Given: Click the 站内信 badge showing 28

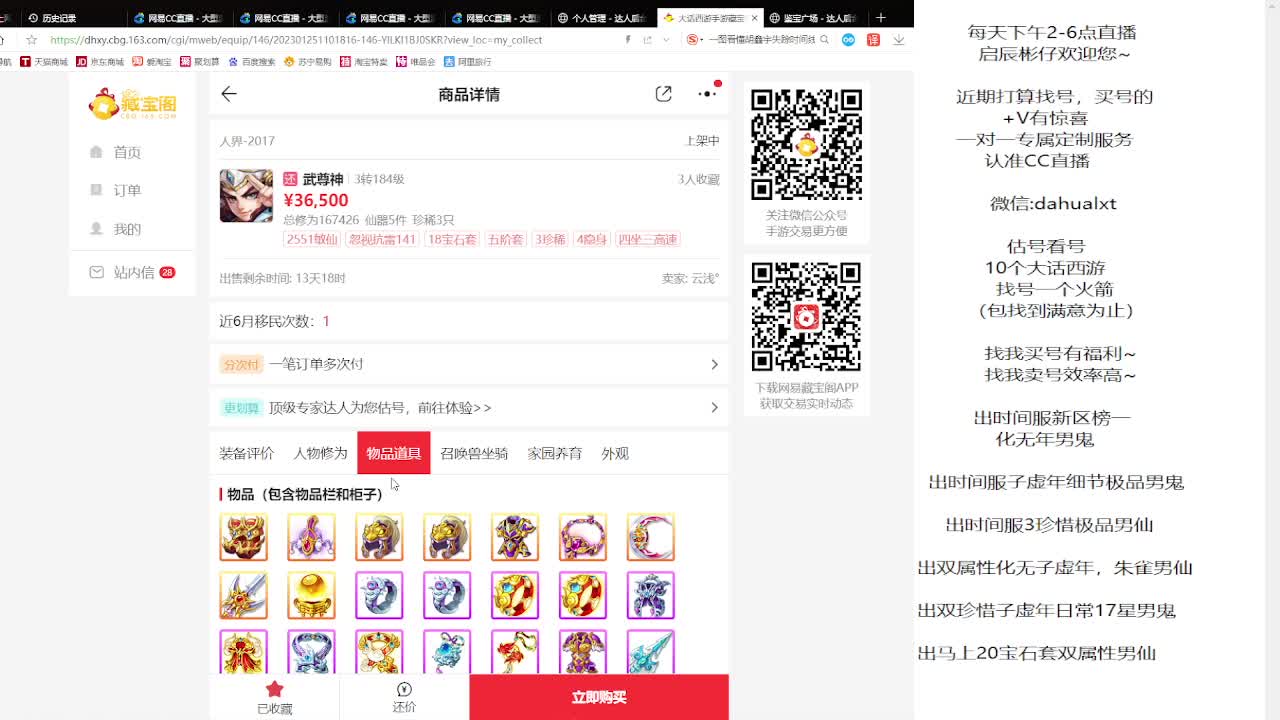Looking at the screenshot, I should coord(167,272).
